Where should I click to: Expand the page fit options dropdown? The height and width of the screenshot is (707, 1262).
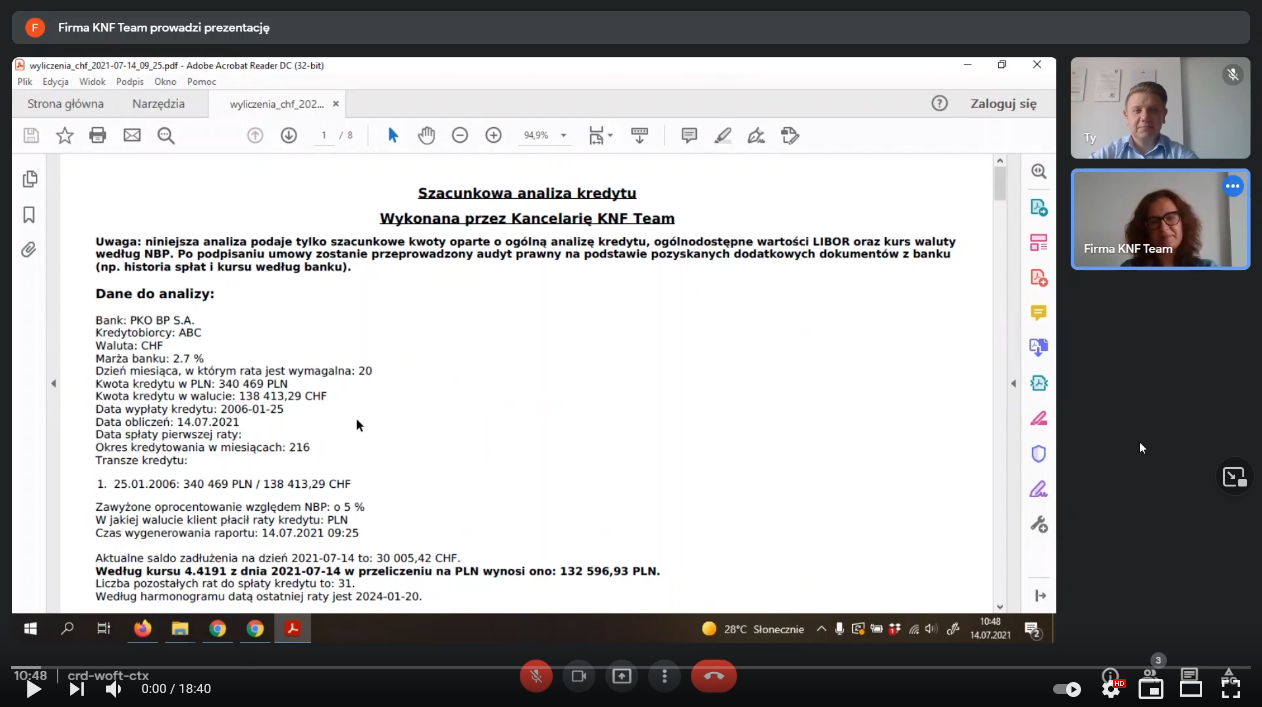(610, 136)
